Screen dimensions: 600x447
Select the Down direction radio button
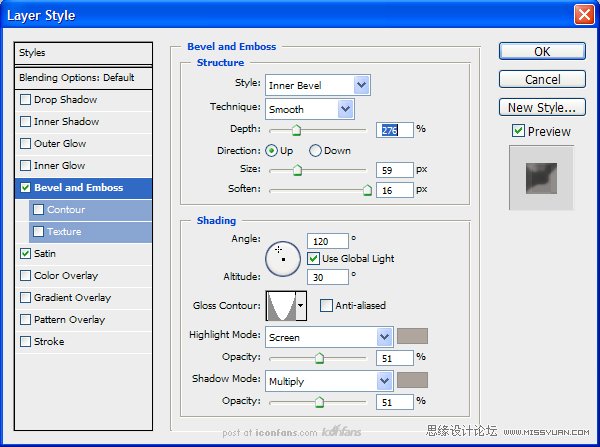pos(315,151)
